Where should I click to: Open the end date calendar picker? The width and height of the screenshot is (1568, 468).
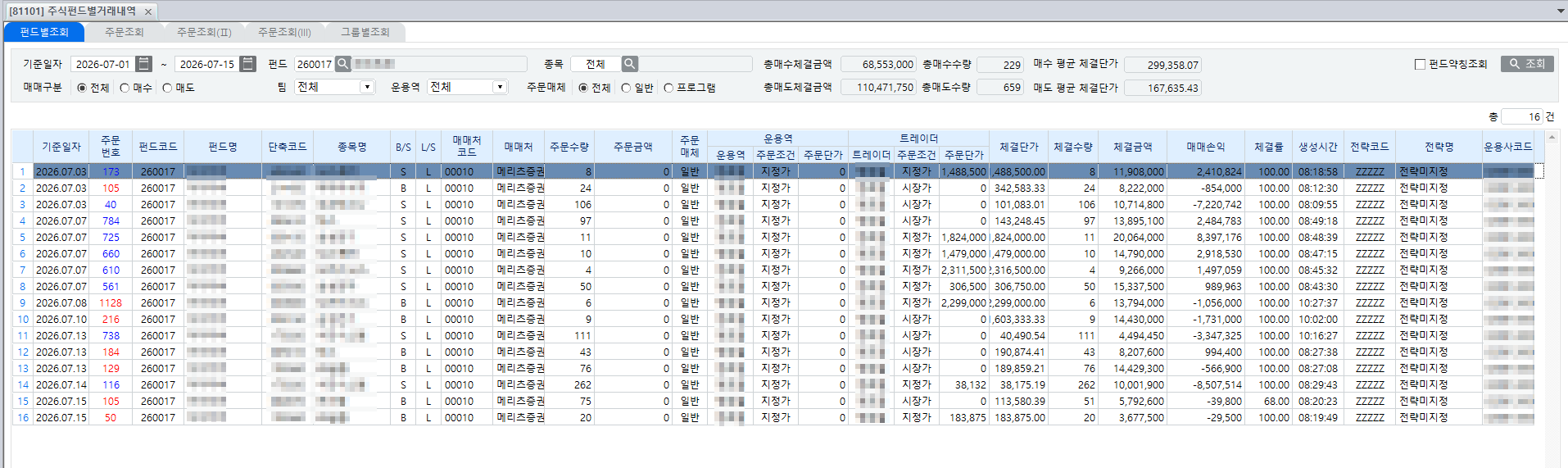point(247,64)
